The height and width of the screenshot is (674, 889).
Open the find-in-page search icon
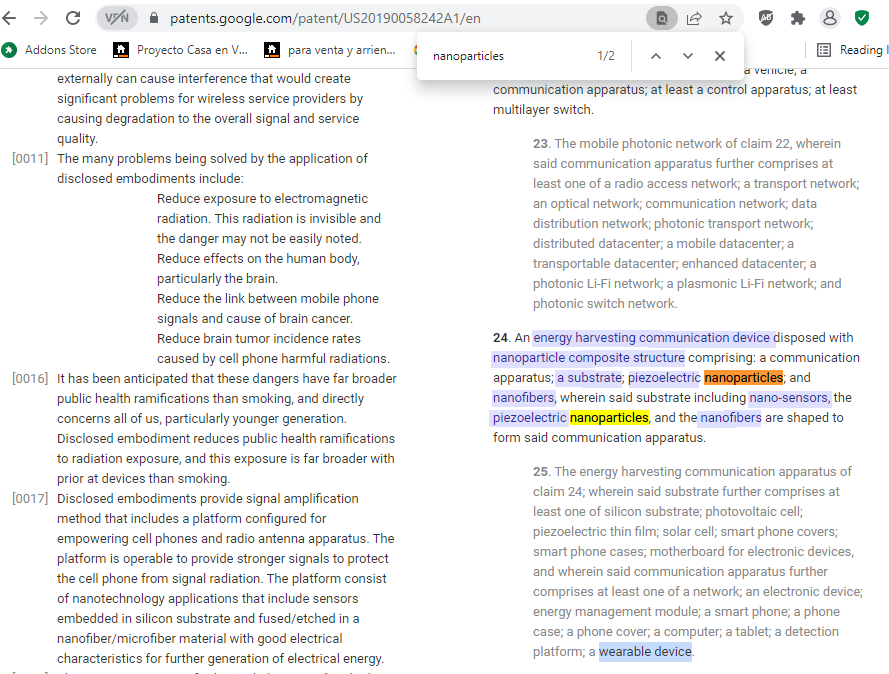point(661,18)
